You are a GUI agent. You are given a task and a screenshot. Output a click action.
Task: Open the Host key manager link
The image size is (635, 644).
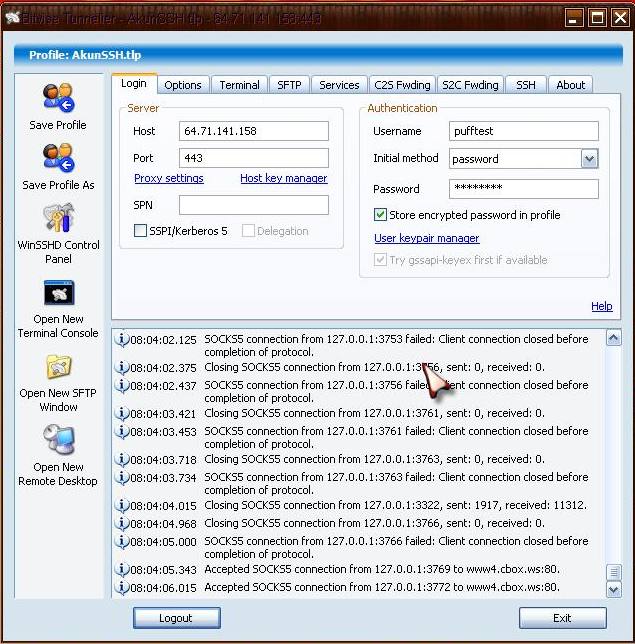283,179
